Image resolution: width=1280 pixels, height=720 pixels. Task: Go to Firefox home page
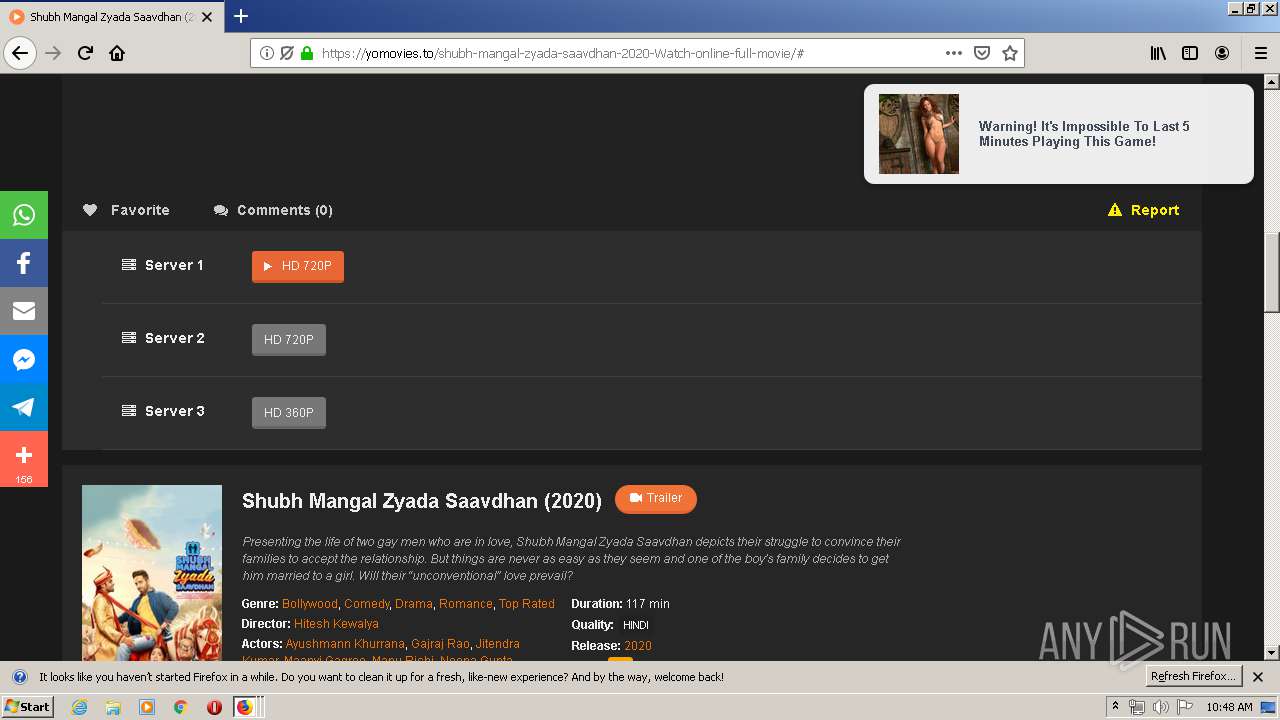[117, 53]
